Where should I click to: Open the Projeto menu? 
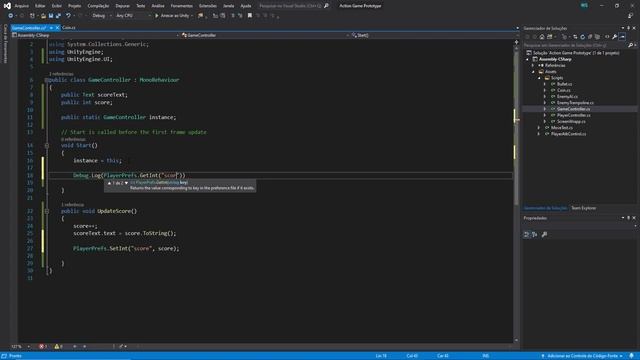pyautogui.click(x=75, y=6)
